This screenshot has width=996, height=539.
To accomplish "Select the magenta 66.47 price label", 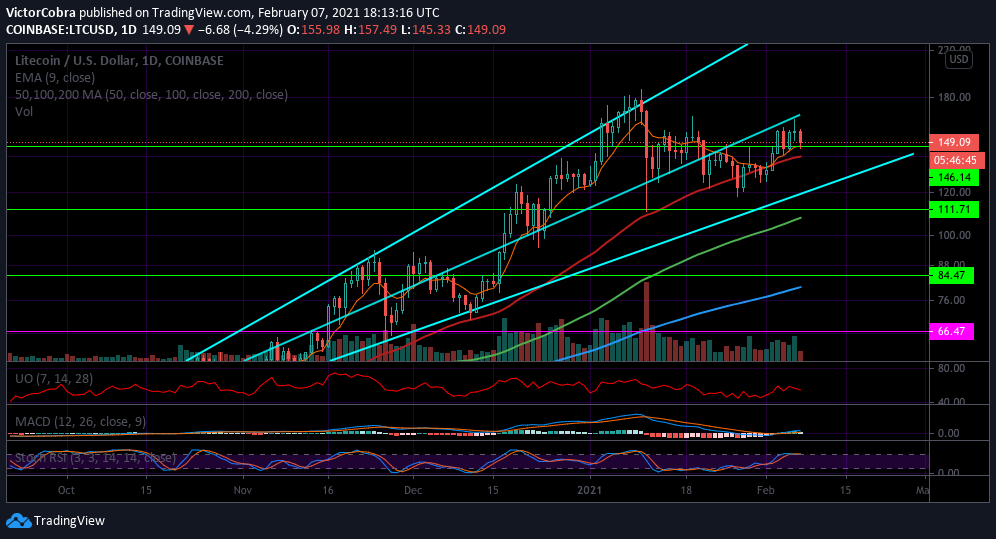I will 951,331.
